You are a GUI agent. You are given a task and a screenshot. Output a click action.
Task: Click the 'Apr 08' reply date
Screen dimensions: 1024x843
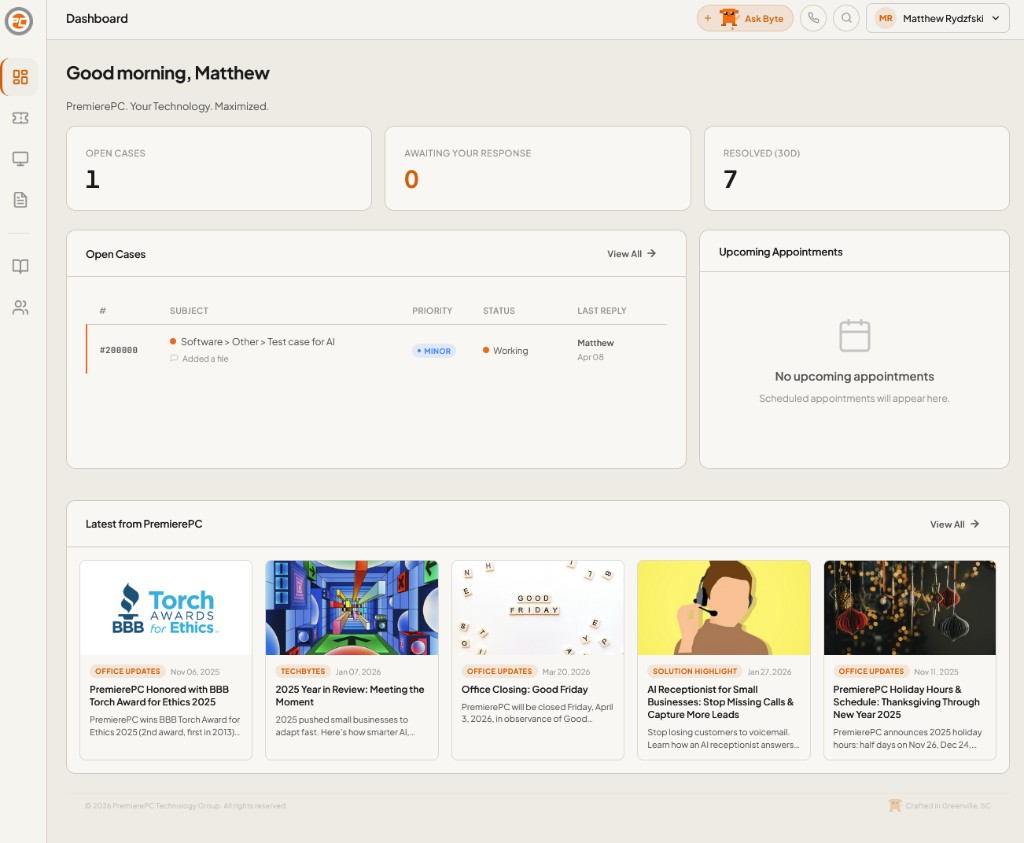tap(590, 357)
